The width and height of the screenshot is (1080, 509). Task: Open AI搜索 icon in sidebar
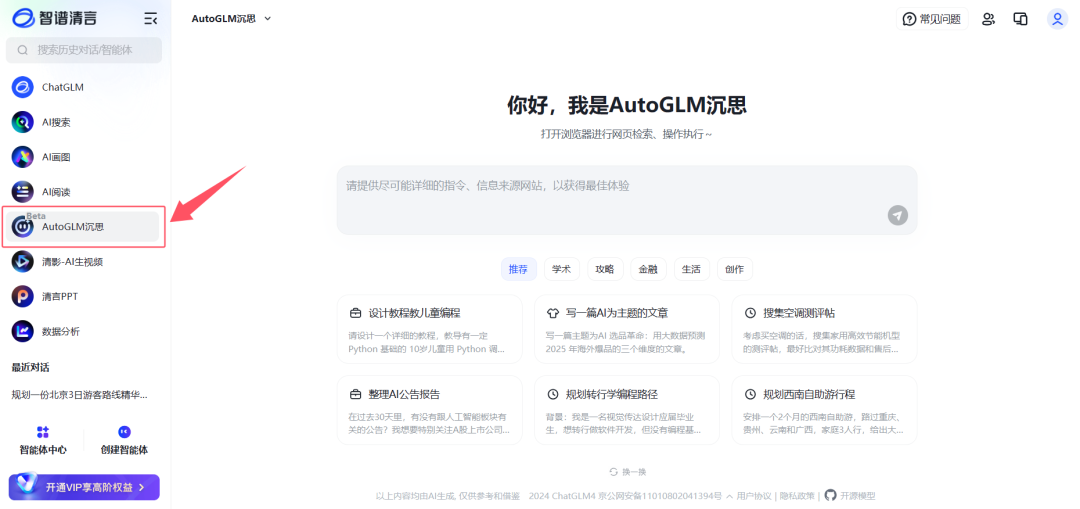pos(23,122)
